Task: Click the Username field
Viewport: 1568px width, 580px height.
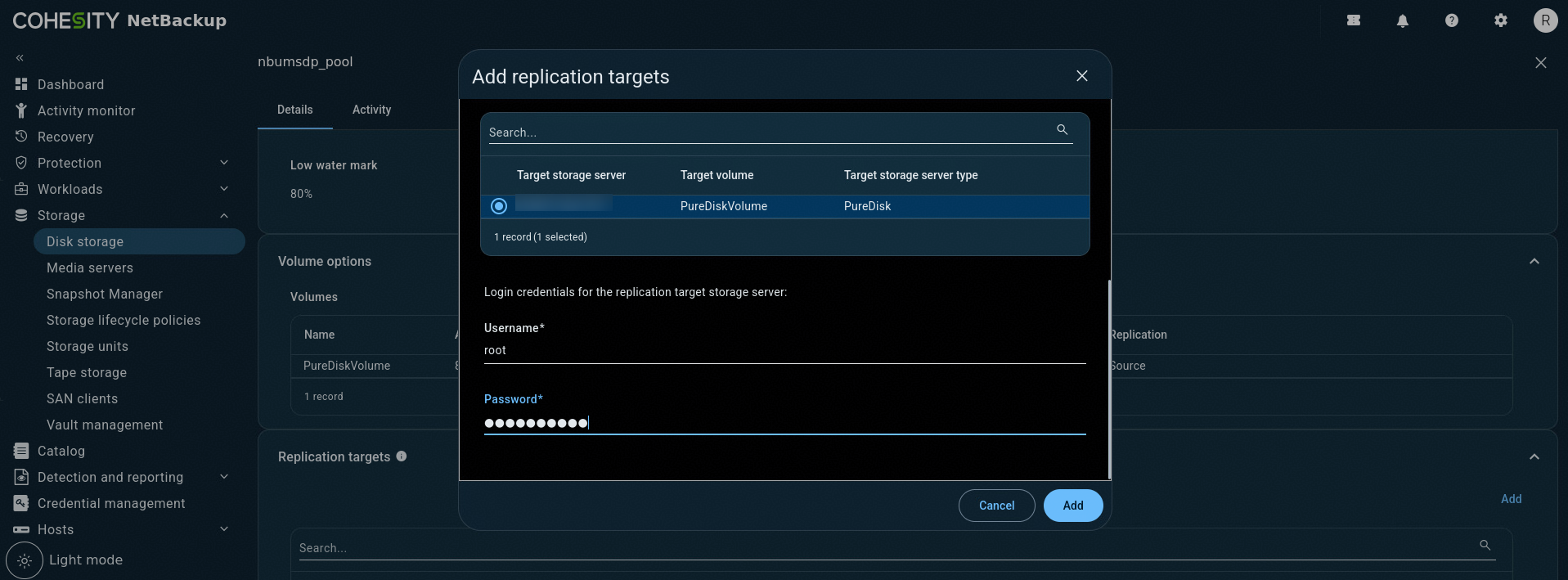Action: pyautogui.click(x=785, y=350)
